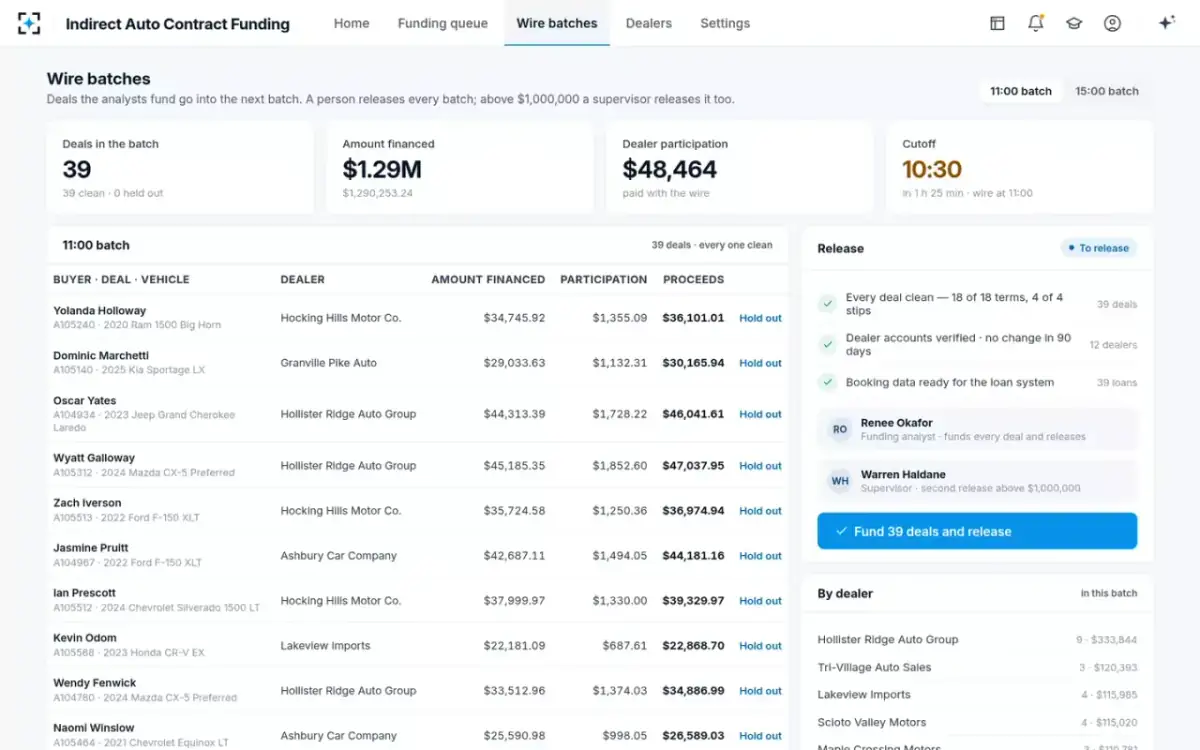Image resolution: width=1200 pixels, height=750 pixels.
Task: Open the layout panel icon
Action: click(x=997, y=23)
